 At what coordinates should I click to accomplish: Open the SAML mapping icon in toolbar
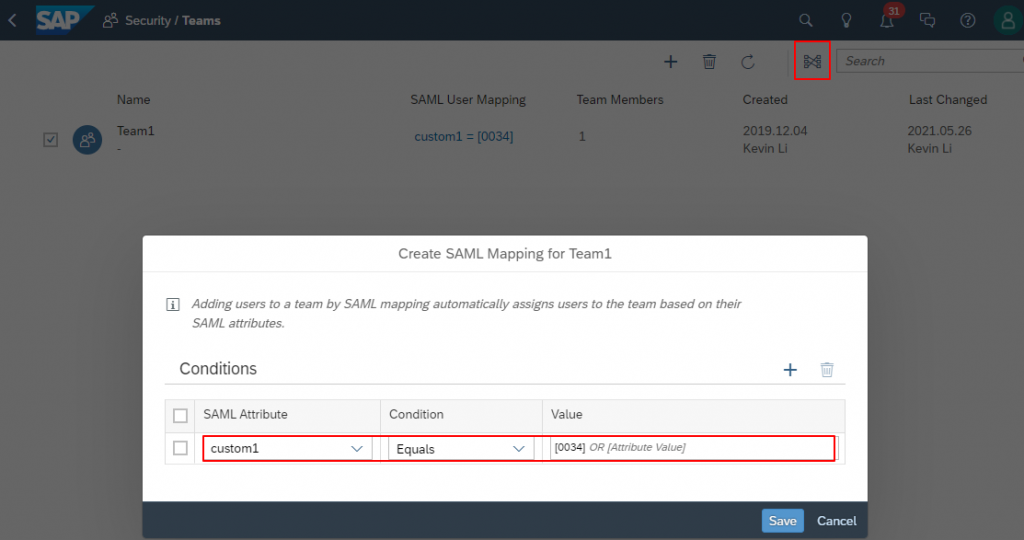click(x=812, y=61)
